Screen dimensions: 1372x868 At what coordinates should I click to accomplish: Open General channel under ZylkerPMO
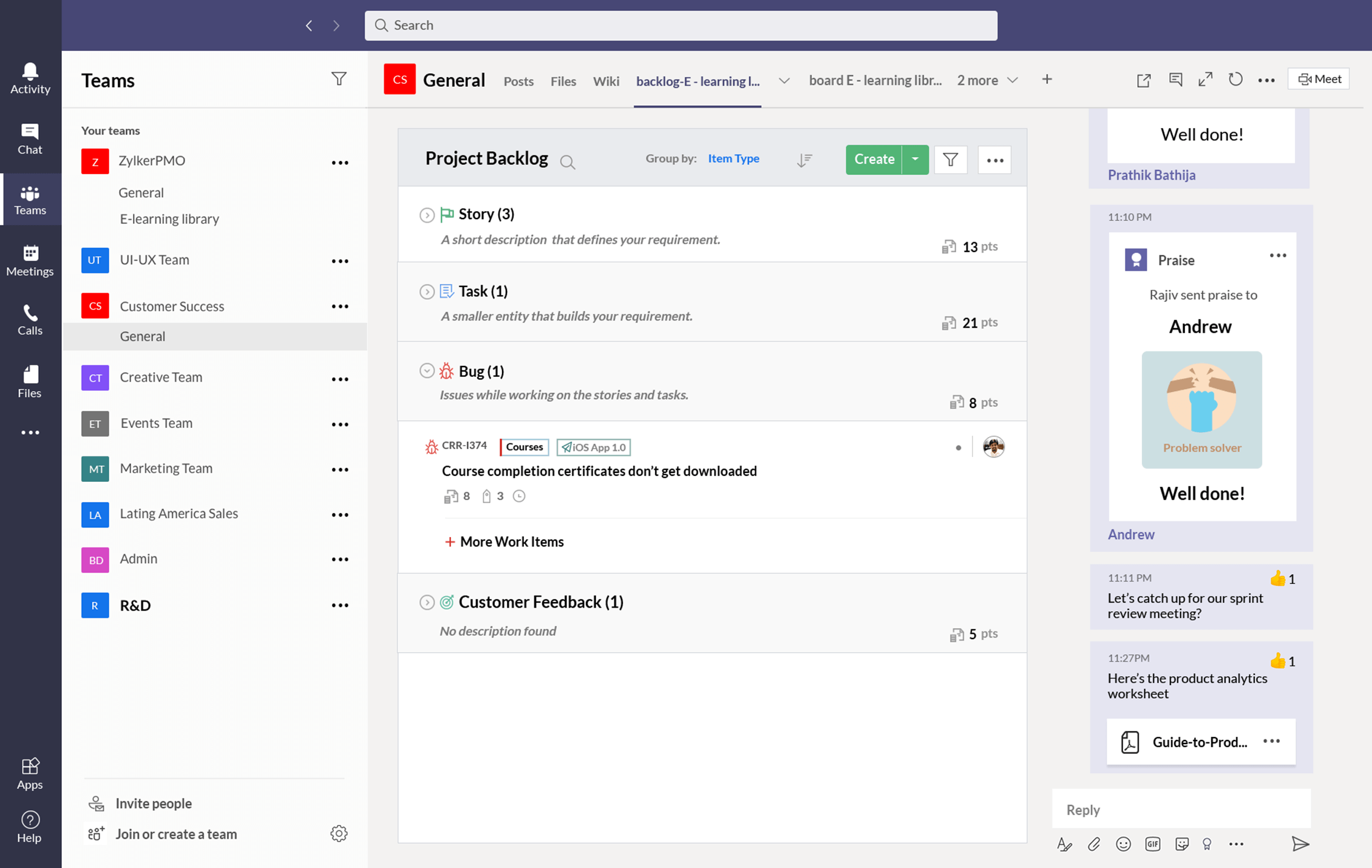click(141, 192)
